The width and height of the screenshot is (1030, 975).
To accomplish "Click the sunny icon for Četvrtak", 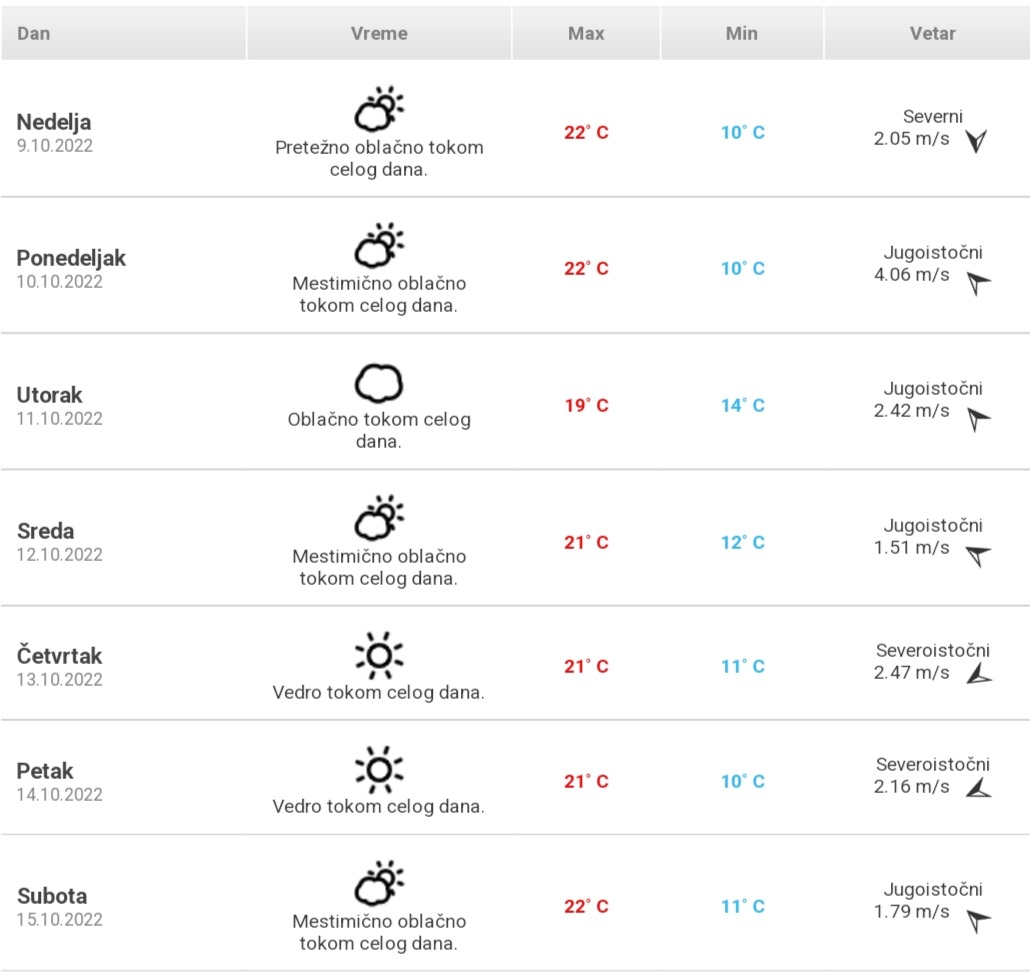I will (379, 655).
